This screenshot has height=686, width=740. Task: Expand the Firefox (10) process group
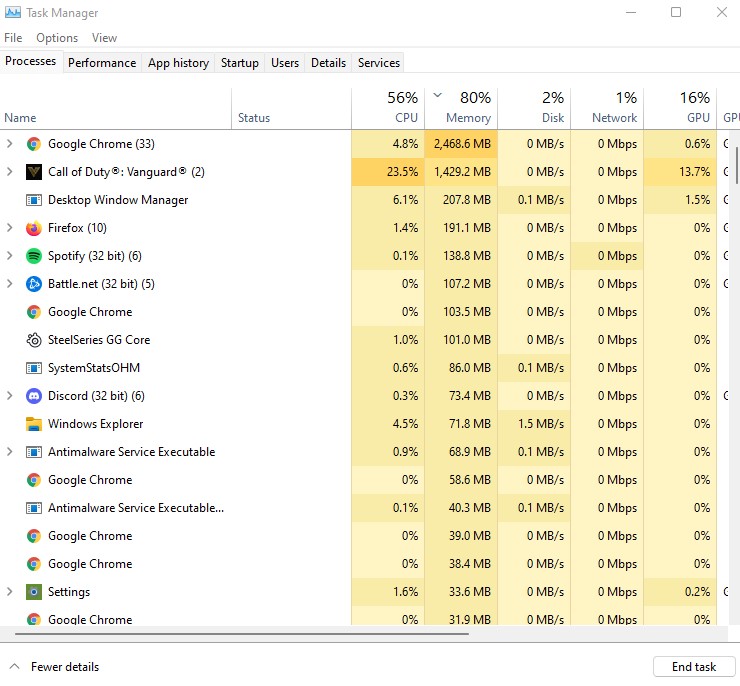(9, 227)
